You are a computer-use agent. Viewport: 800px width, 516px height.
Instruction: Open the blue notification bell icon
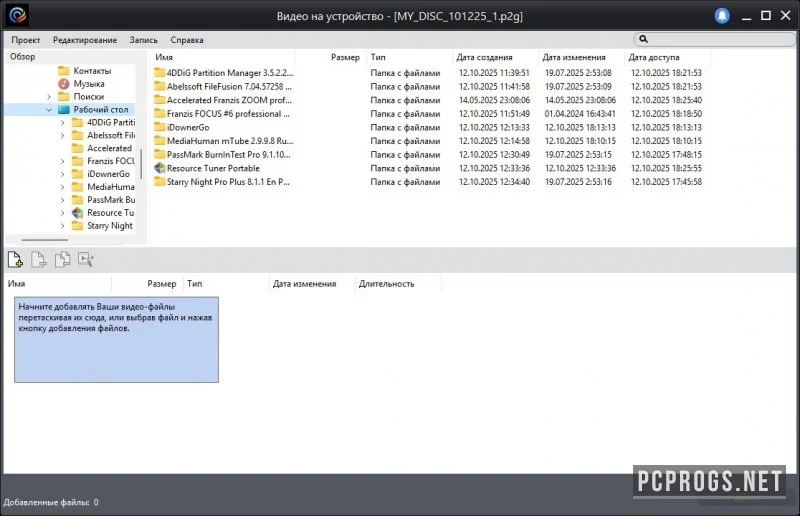click(x=722, y=16)
